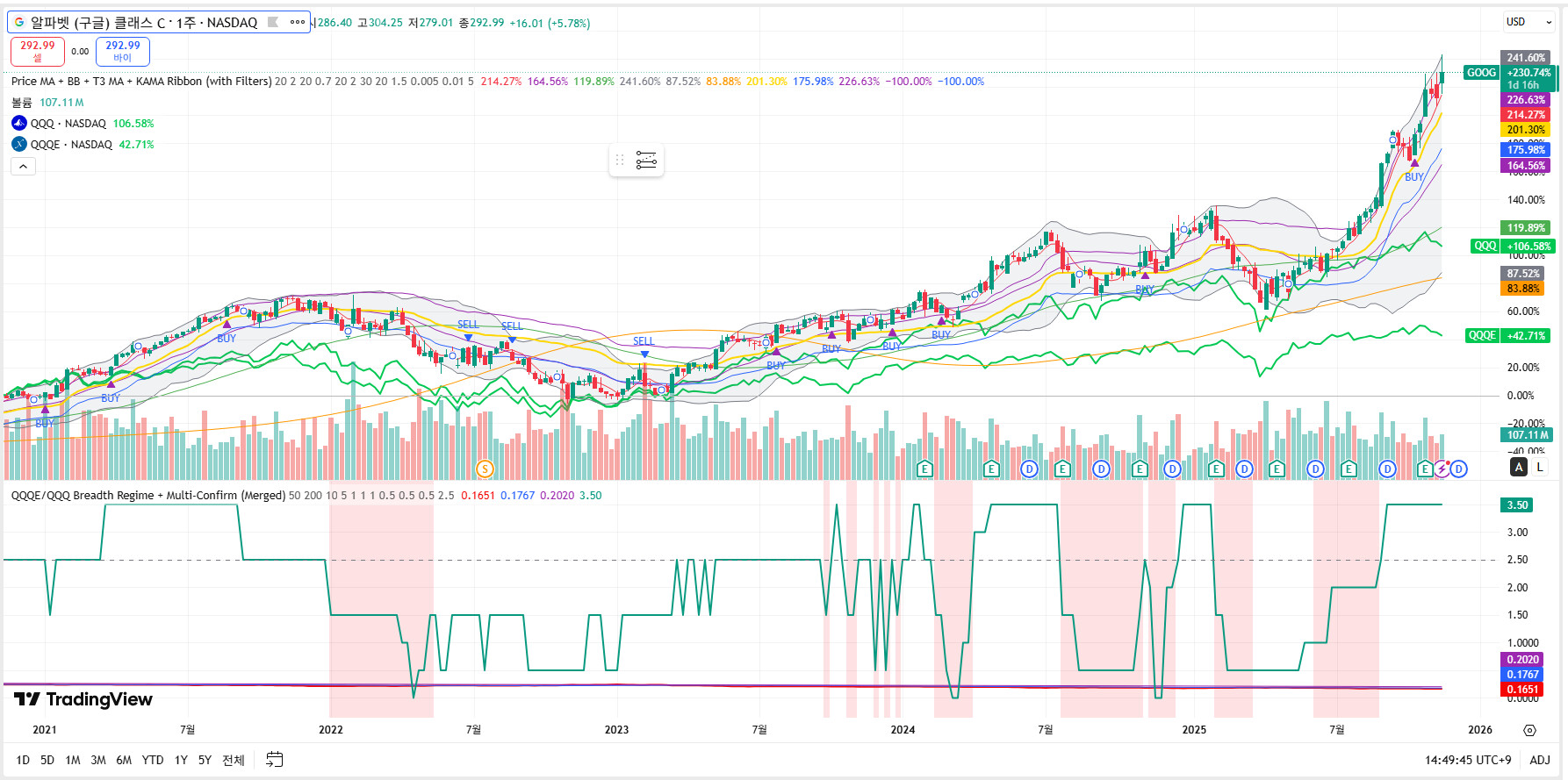
Task: Click the orange split S marker
Action: coord(484,469)
